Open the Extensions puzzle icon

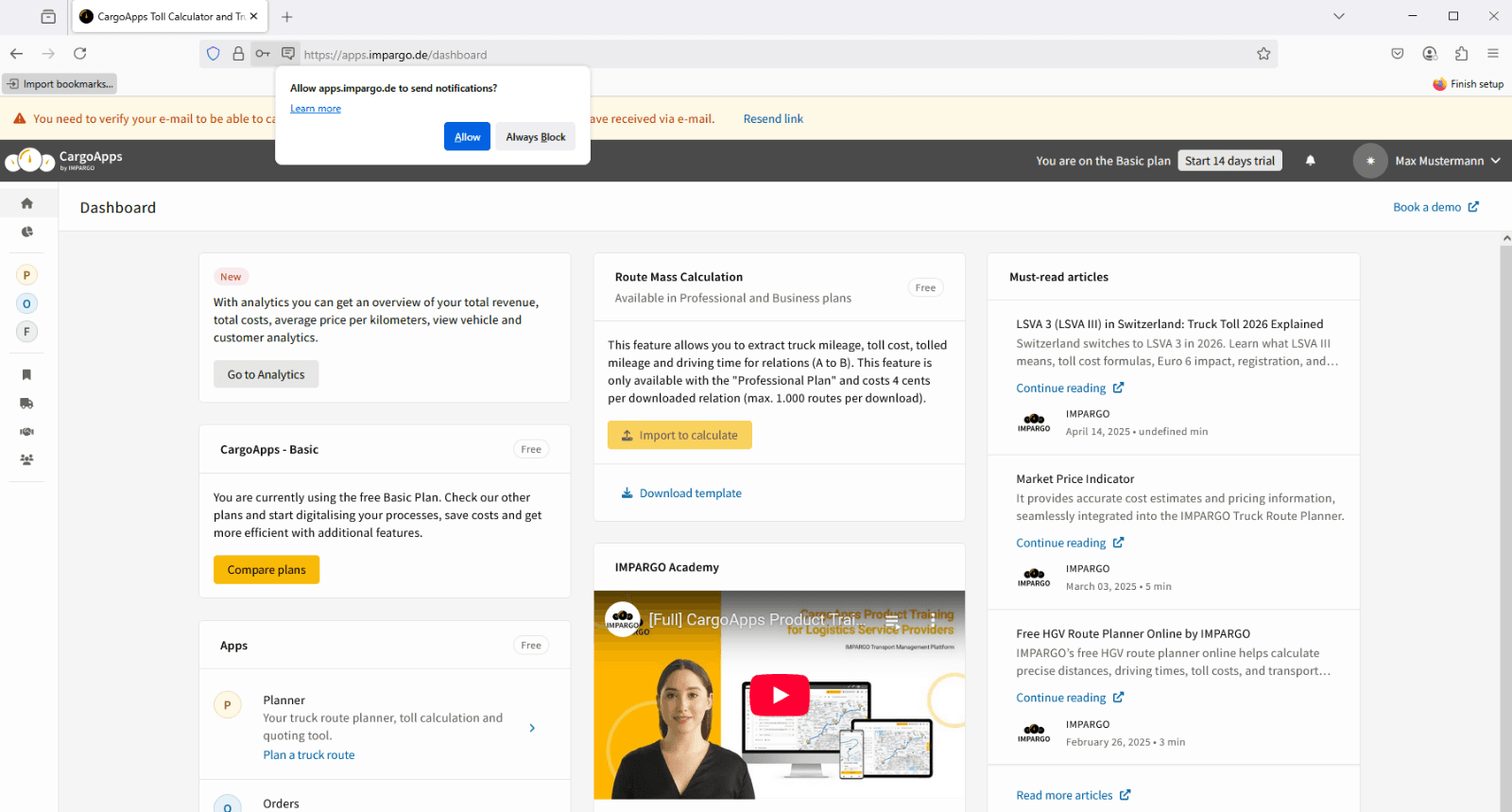pos(1461,54)
